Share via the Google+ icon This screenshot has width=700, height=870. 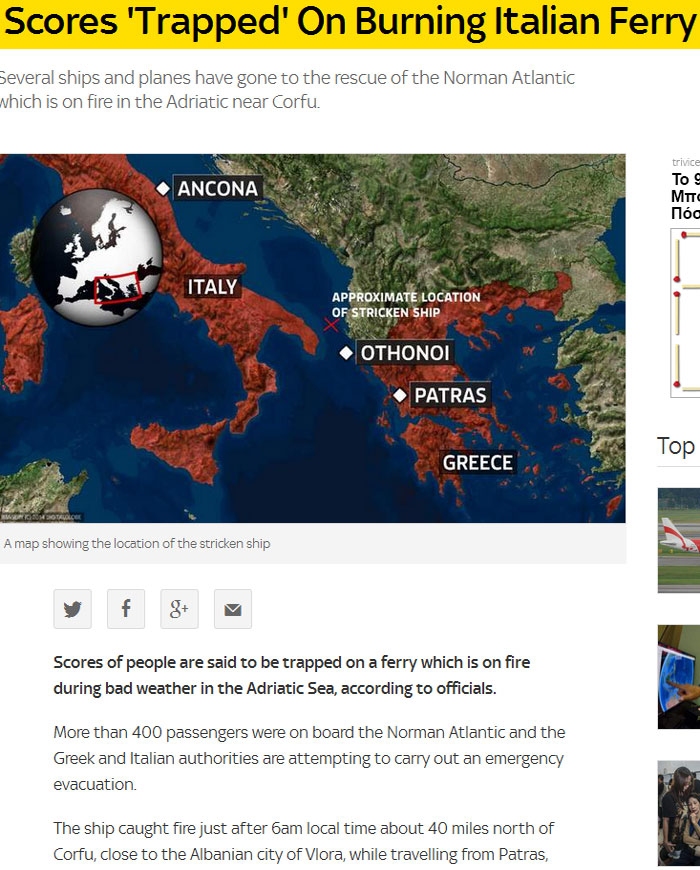tap(179, 609)
